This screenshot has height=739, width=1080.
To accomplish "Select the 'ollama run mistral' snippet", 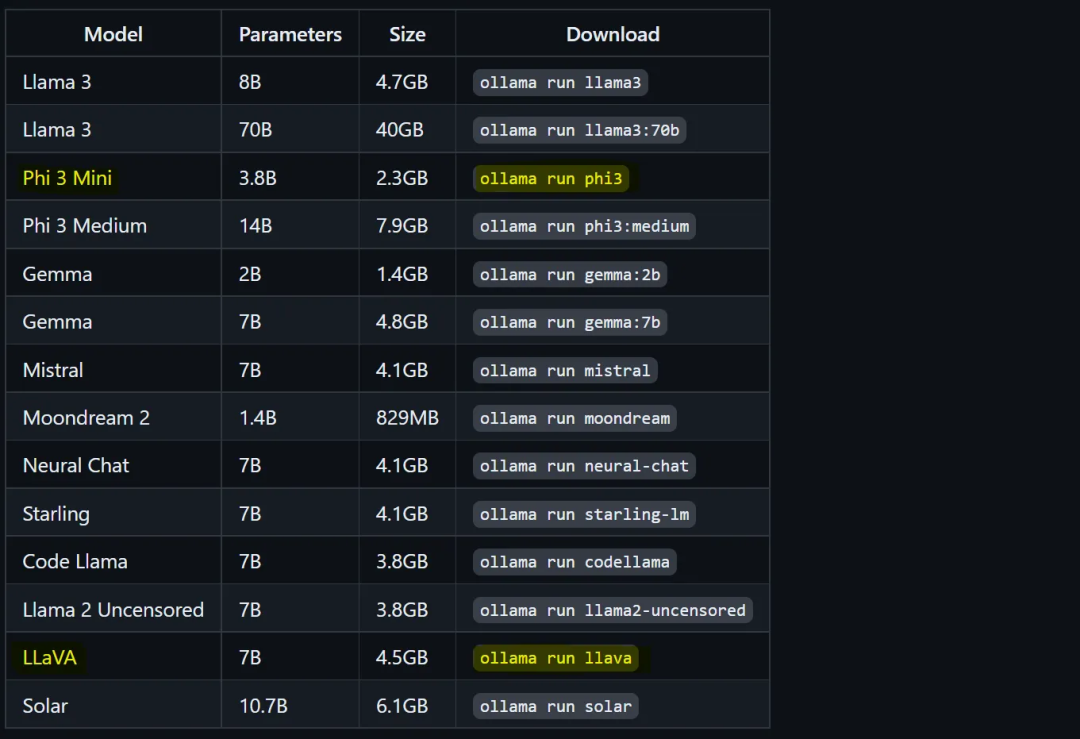I will tap(565, 371).
